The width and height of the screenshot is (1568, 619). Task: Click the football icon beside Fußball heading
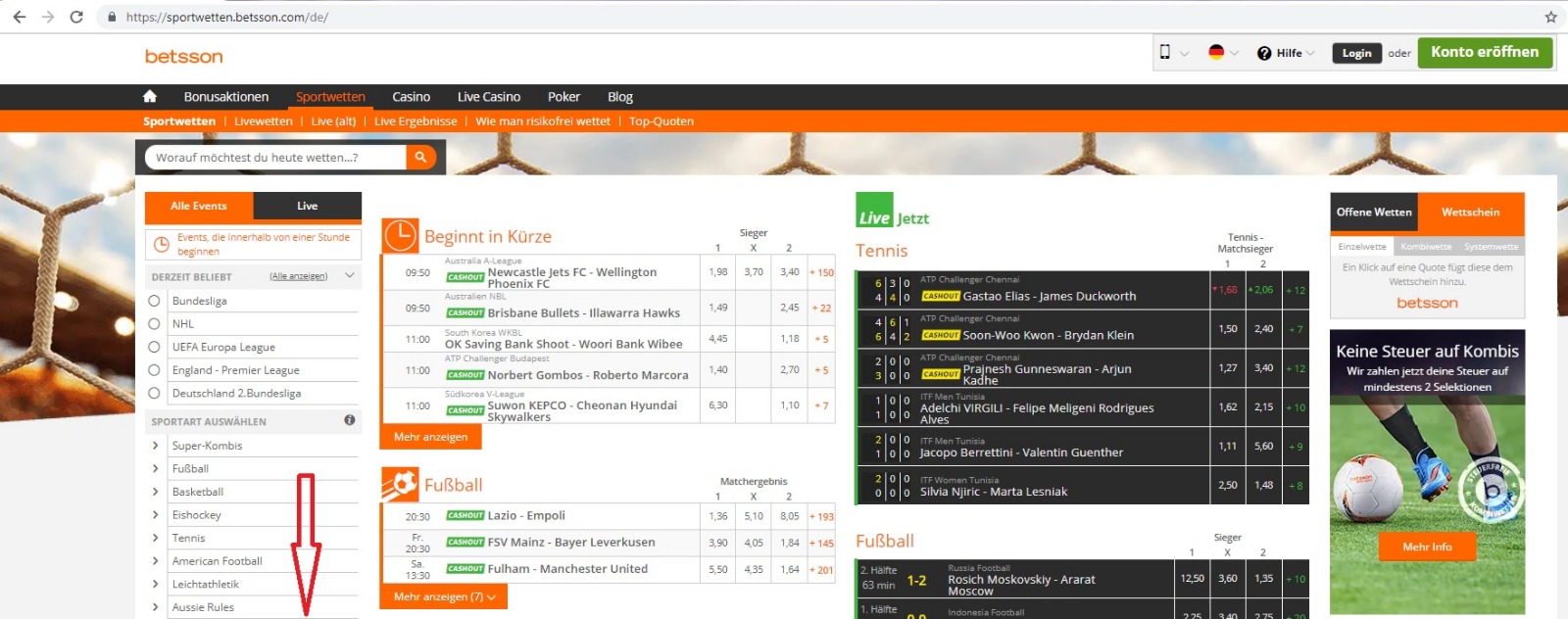[400, 484]
